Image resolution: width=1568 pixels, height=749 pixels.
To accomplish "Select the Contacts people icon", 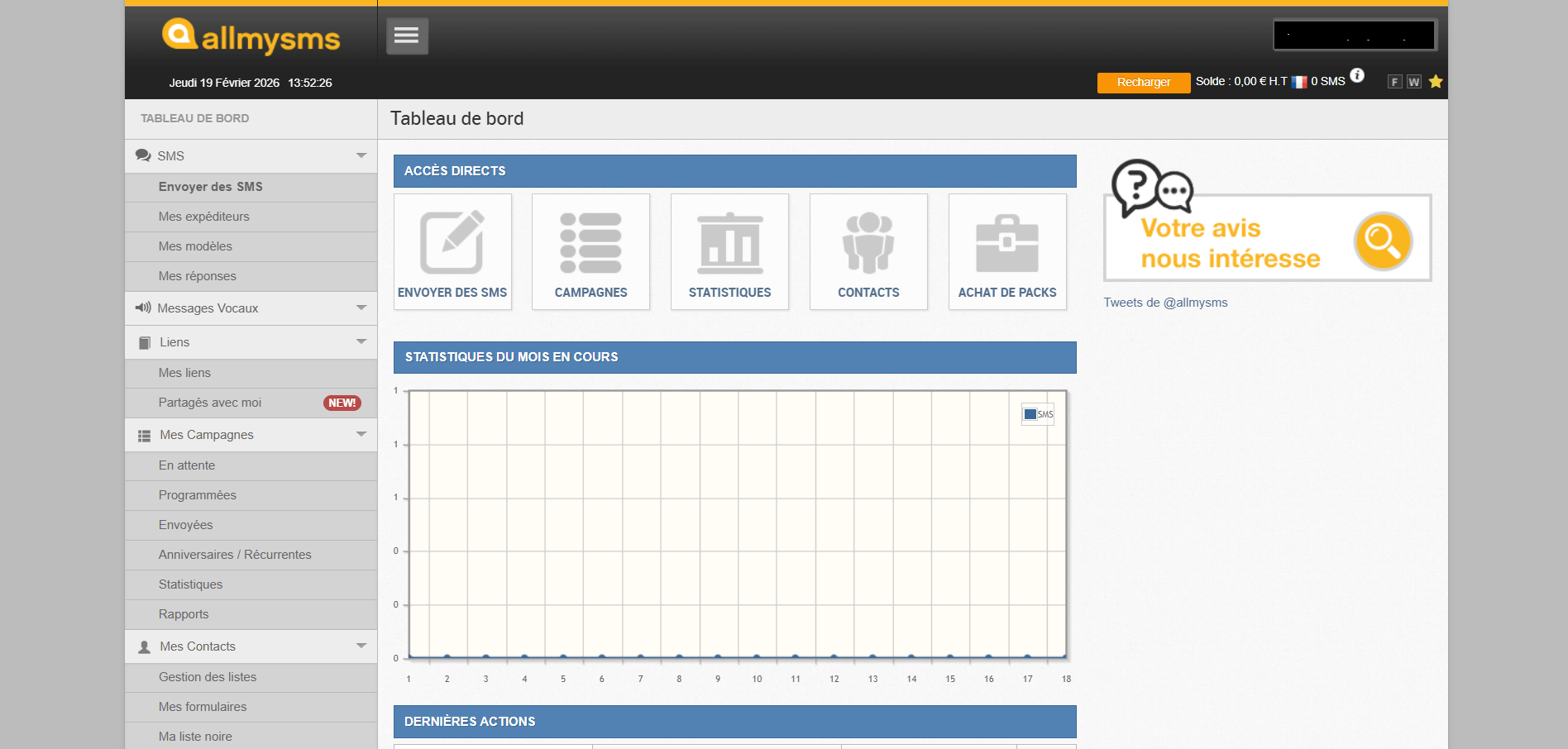I will pos(868,242).
